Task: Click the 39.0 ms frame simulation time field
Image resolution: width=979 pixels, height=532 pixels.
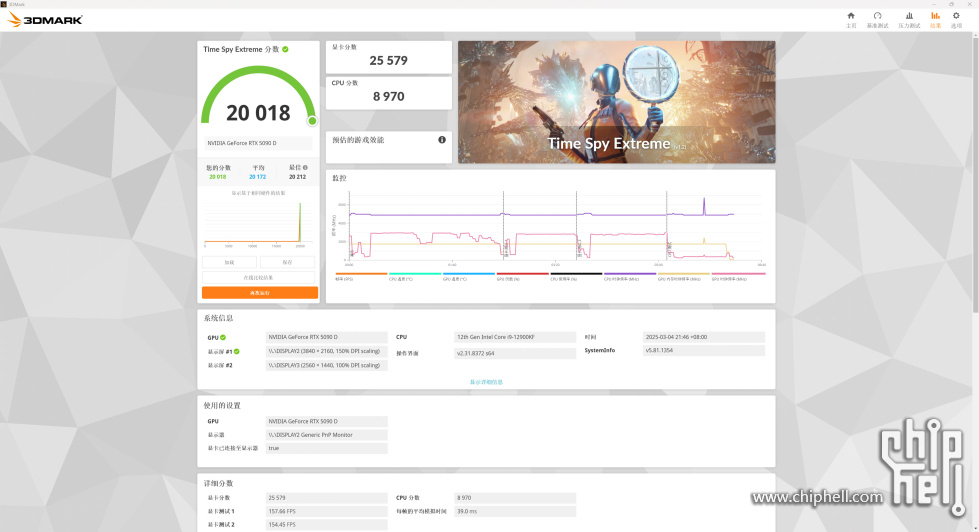Action: (x=515, y=511)
